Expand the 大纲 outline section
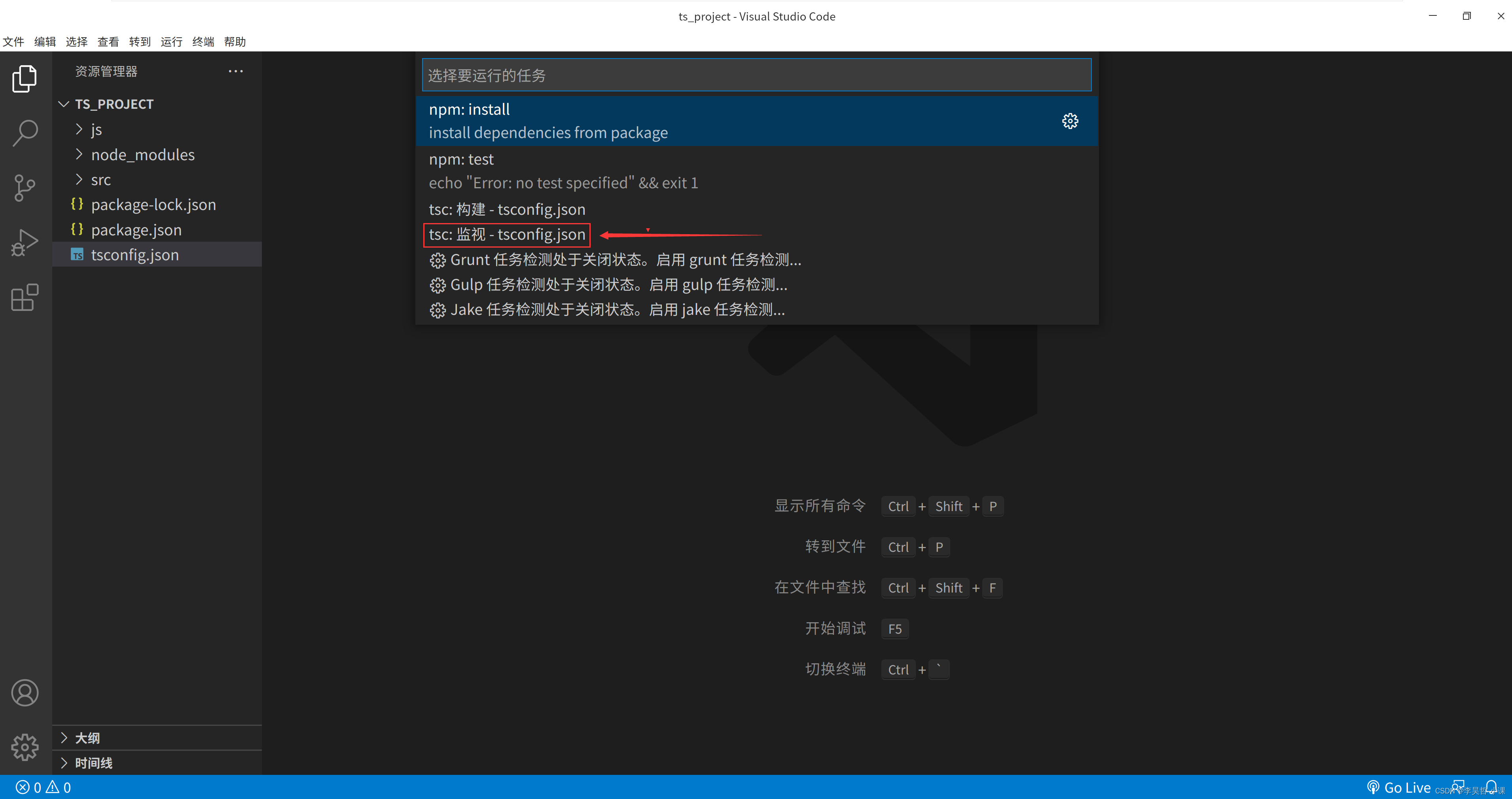The height and width of the screenshot is (799, 1512). pyautogui.click(x=64, y=738)
